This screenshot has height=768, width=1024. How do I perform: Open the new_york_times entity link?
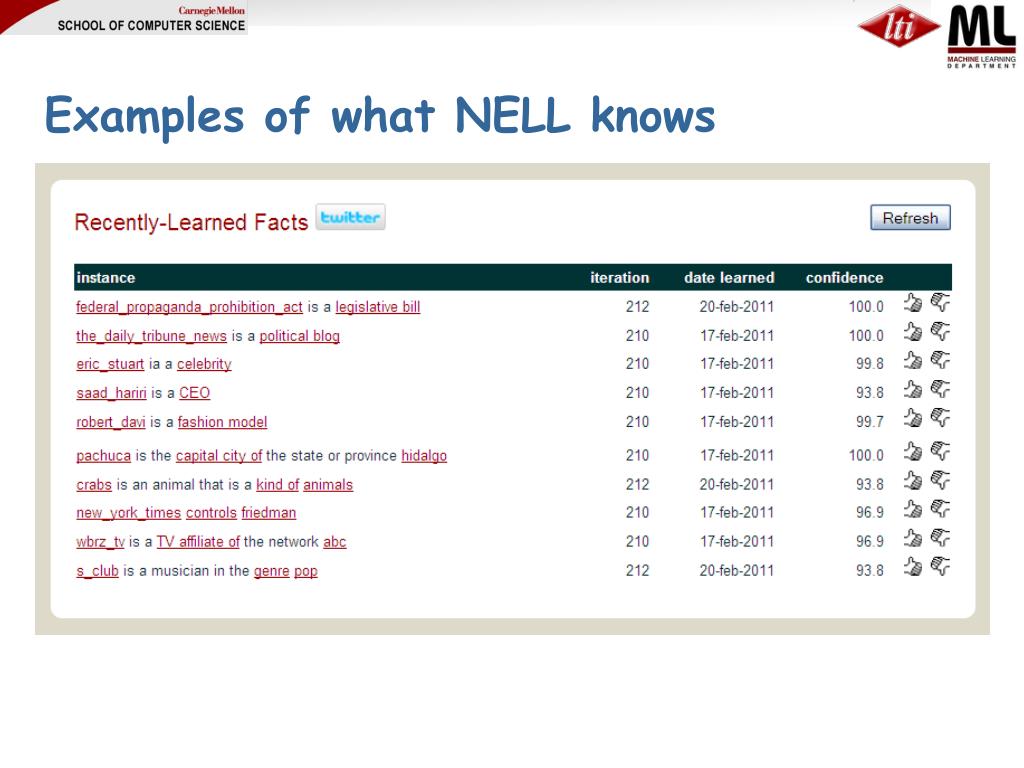pyautogui.click(x=129, y=513)
